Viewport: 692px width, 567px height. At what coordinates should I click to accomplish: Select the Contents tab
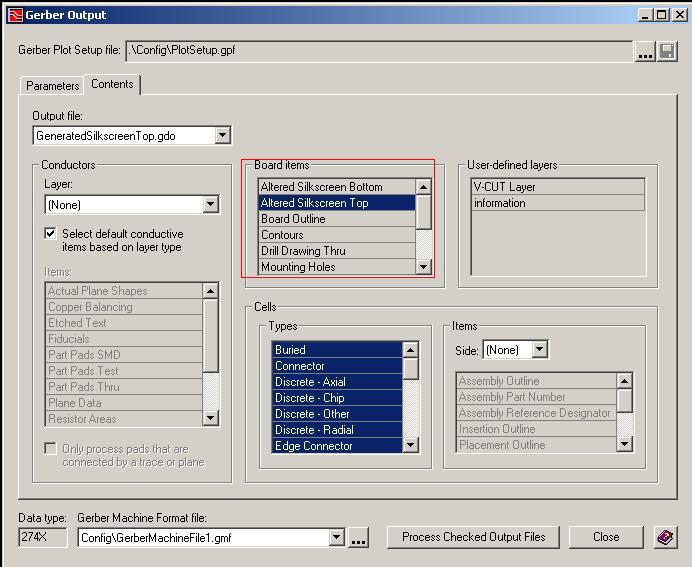[x=112, y=84]
